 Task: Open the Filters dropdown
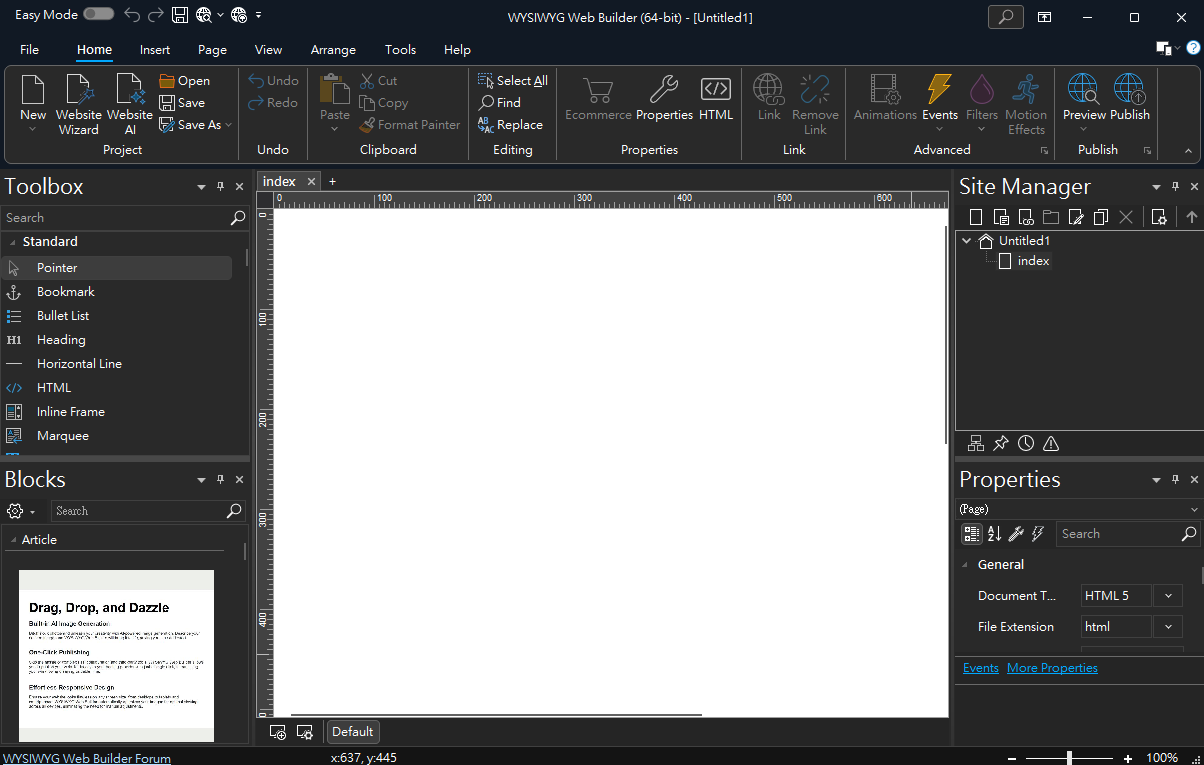point(982,129)
